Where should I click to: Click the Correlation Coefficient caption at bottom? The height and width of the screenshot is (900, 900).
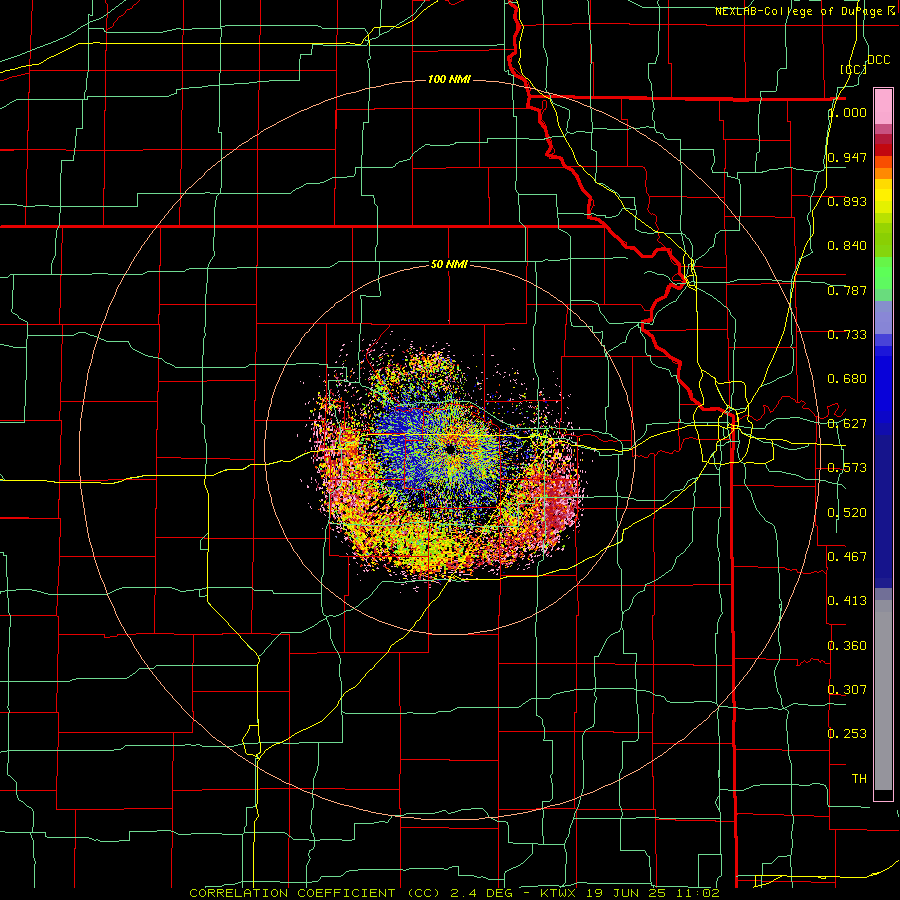click(x=454, y=893)
